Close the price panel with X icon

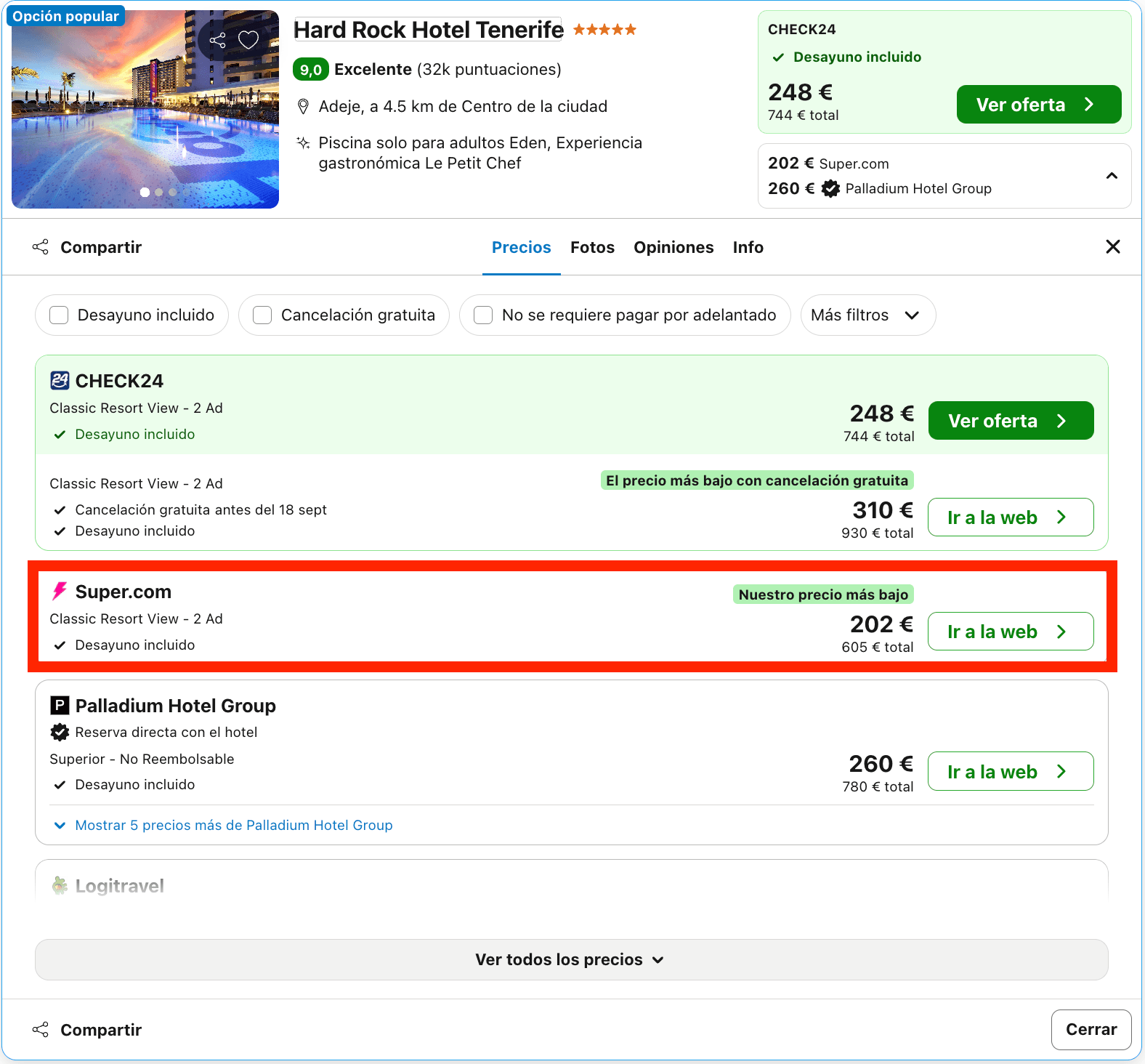1112,247
